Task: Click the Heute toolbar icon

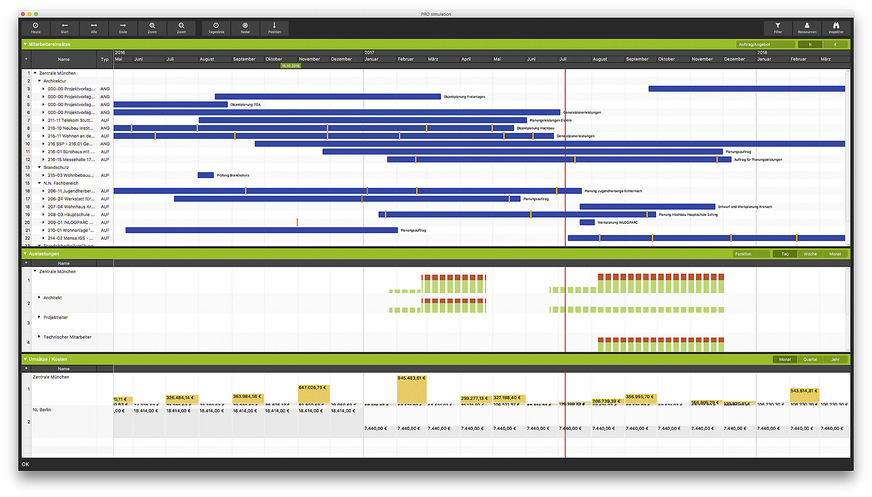Action: pyautogui.click(x=36, y=28)
